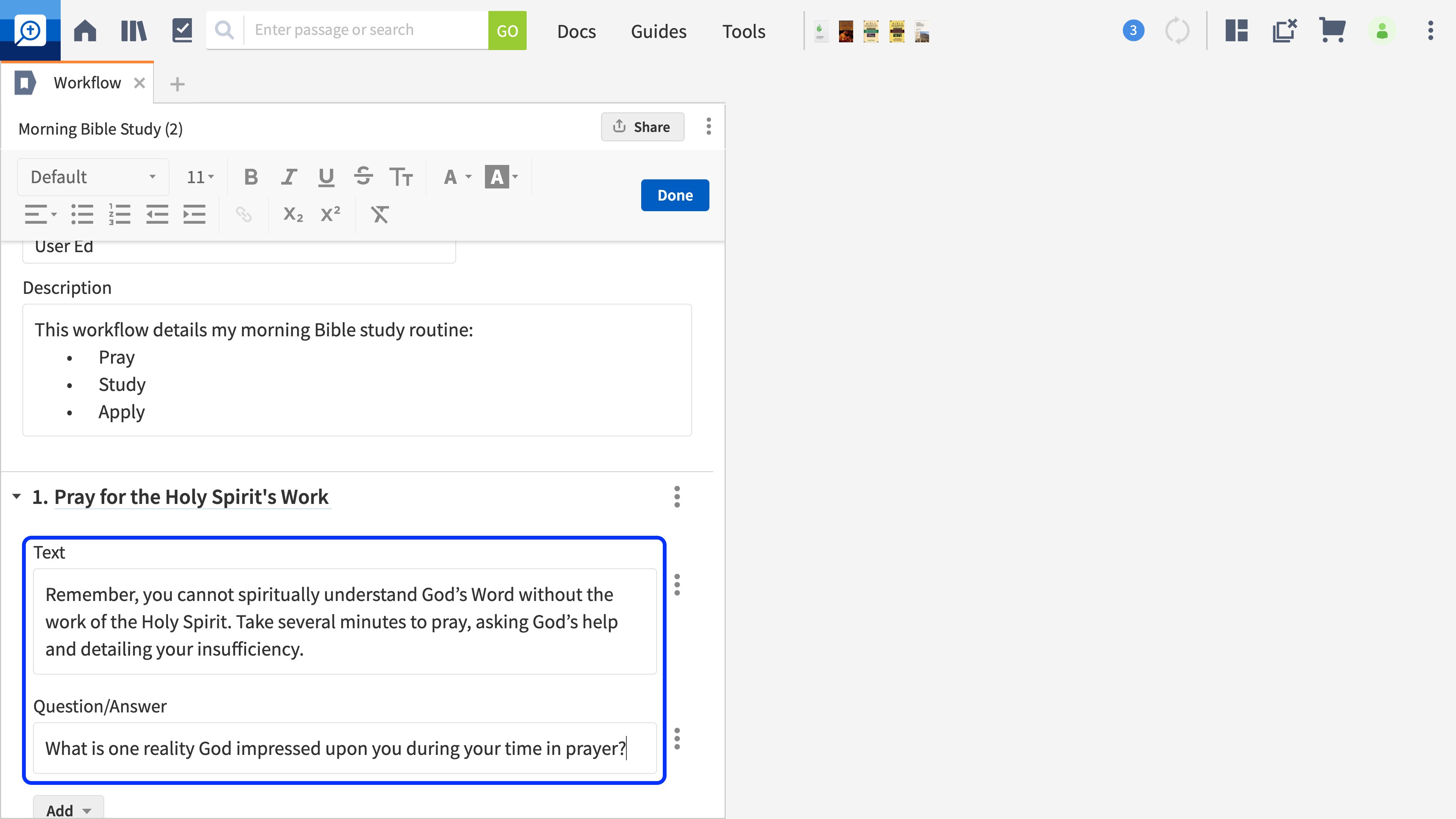The image size is (1456, 819).
Task: Open the Tools menu
Action: [x=743, y=31]
